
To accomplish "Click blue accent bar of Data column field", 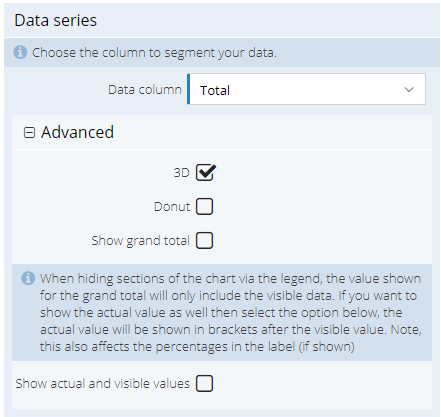I will tap(189, 89).
